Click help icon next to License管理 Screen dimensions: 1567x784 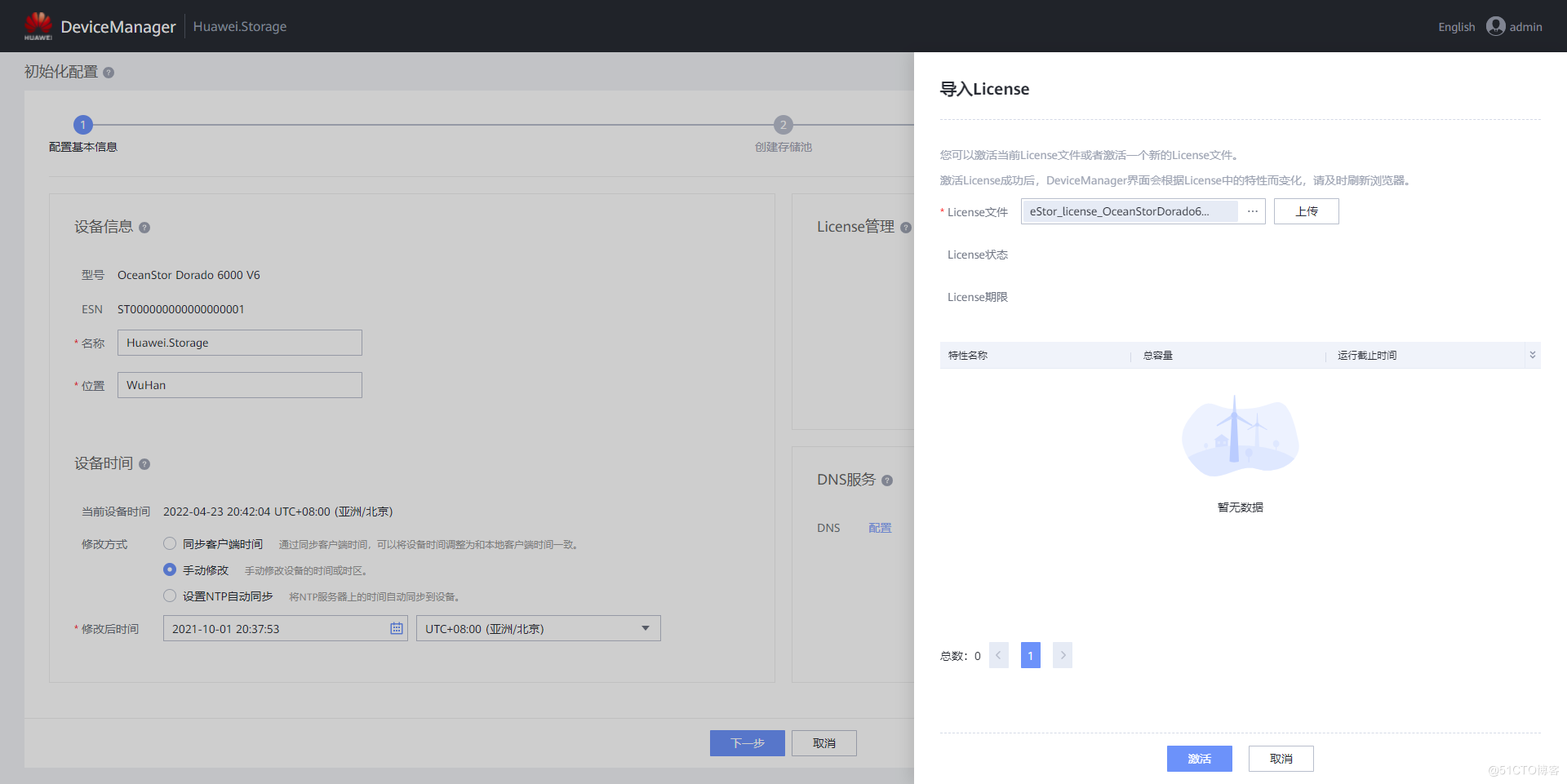tap(905, 228)
